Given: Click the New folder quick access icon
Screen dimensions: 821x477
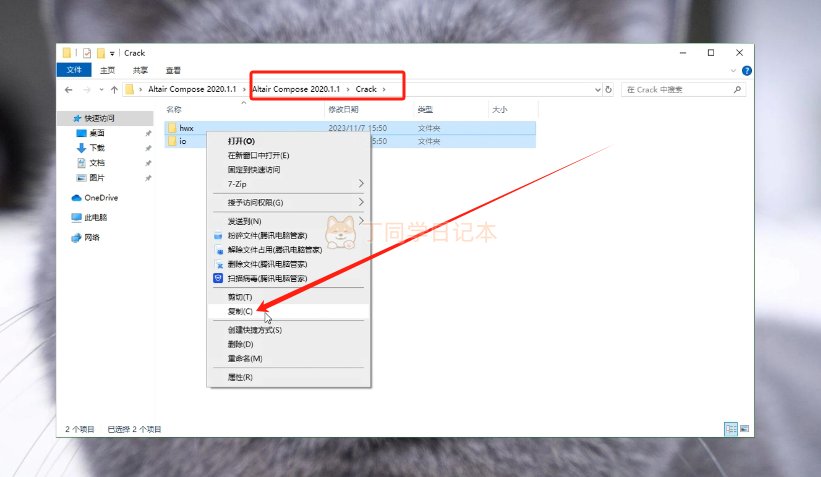Looking at the screenshot, I should (x=101, y=53).
